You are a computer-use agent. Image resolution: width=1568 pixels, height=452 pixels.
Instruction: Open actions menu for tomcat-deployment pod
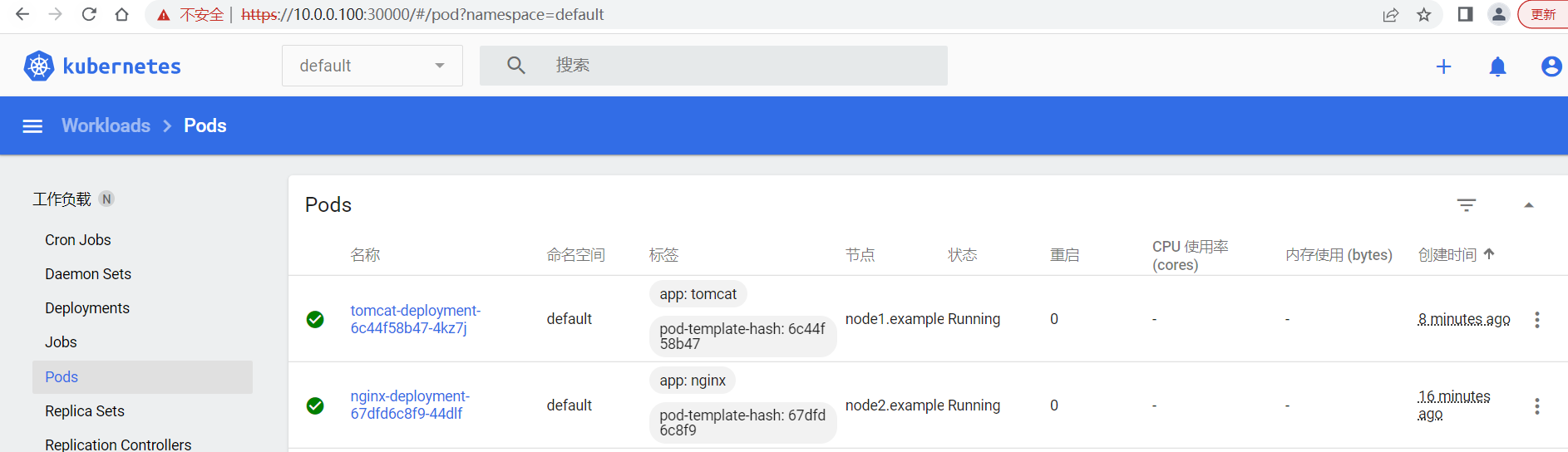[1537, 320]
